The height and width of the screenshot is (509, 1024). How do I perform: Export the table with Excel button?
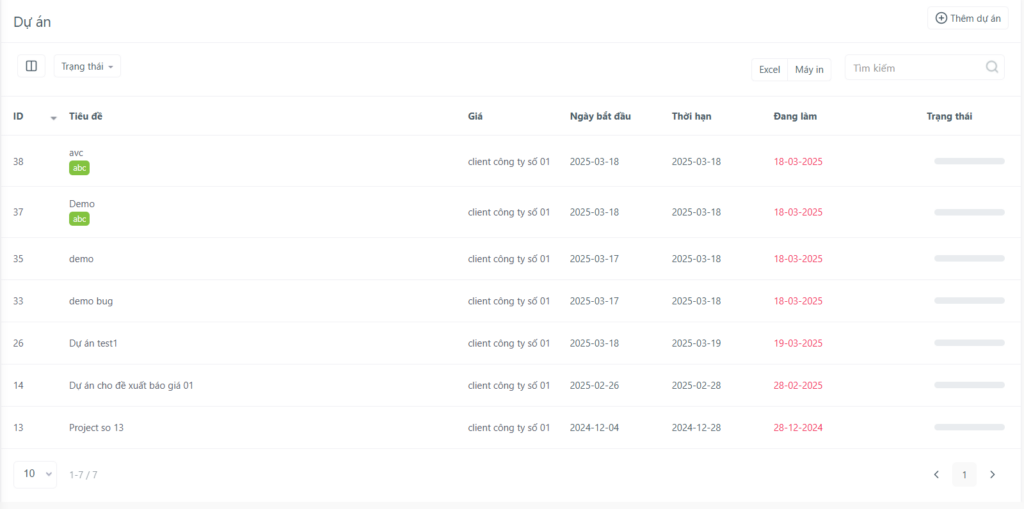point(769,69)
